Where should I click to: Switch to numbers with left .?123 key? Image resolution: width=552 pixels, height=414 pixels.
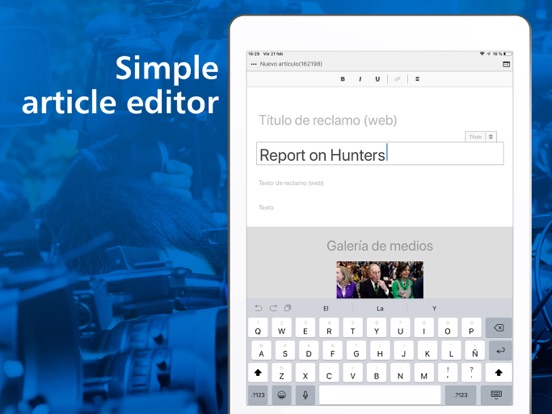pyautogui.click(x=258, y=395)
